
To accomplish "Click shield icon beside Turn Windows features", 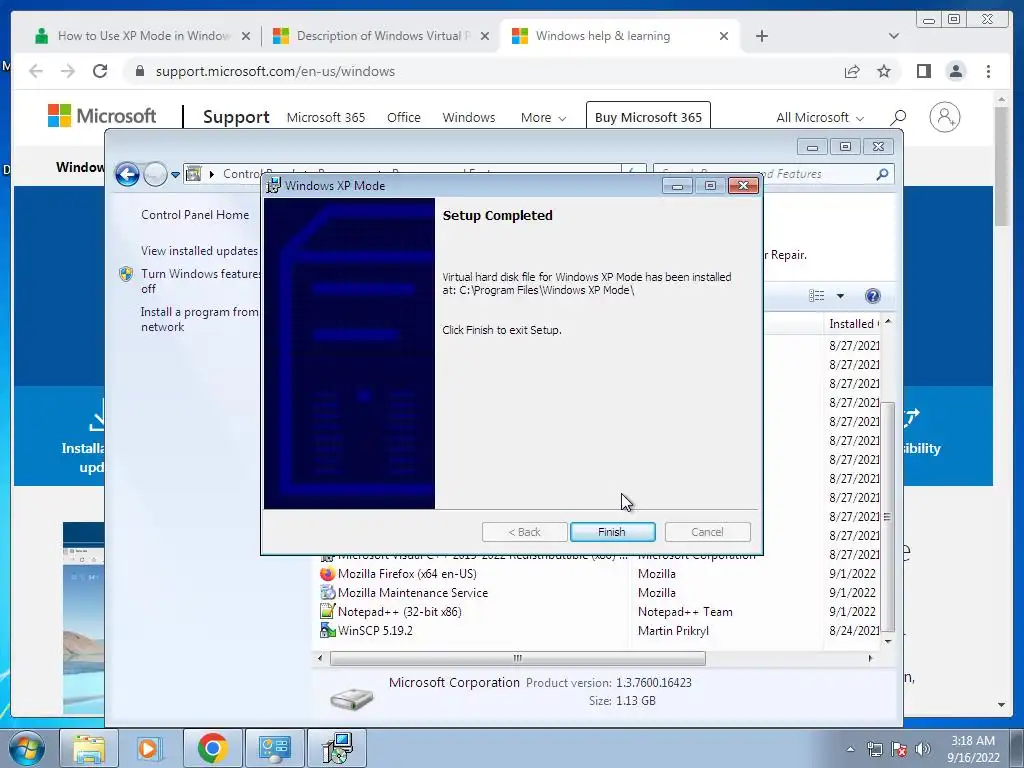I will pos(126,274).
